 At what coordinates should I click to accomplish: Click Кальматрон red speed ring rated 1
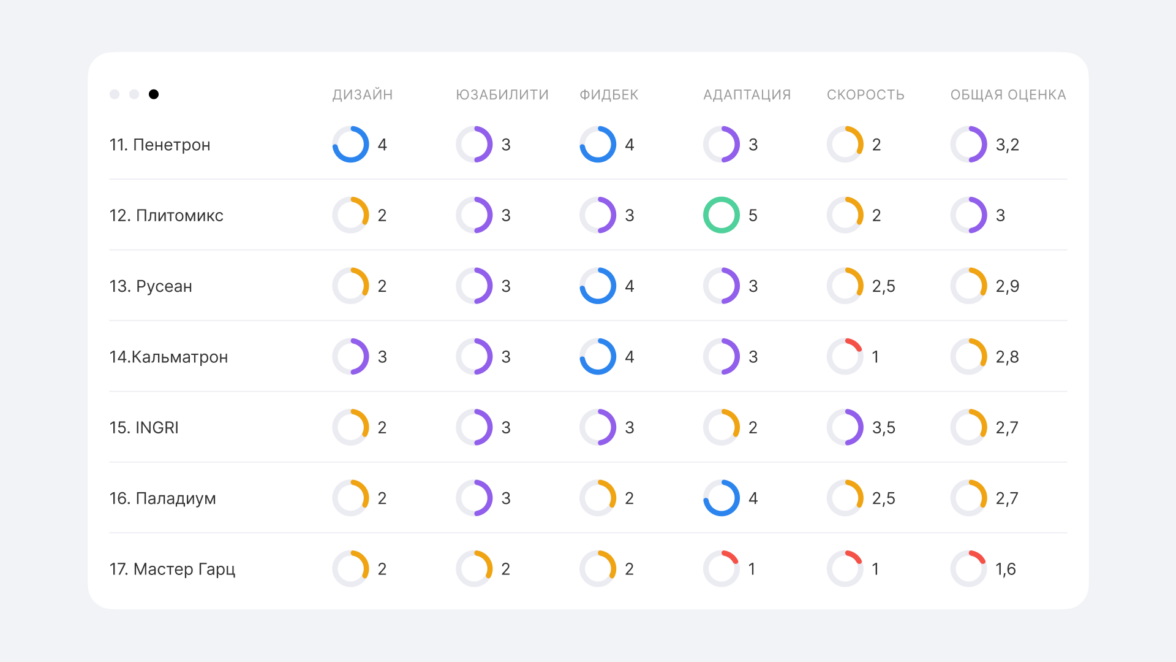(845, 357)
